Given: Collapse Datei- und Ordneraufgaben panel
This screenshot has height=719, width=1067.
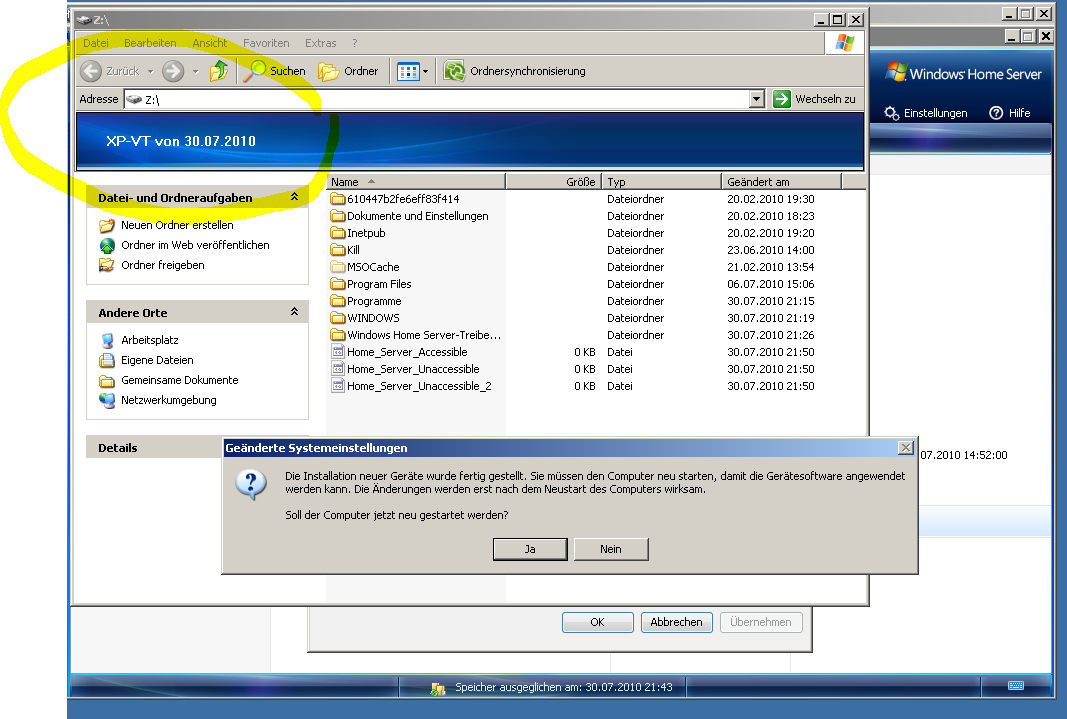Looking at the screenshot, I should (295, 197).
